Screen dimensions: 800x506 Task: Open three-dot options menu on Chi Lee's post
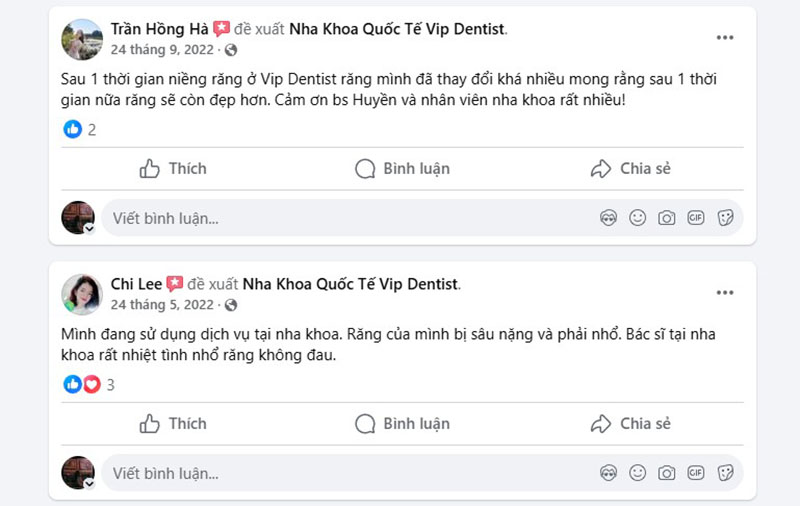click(x=725, y=293)
